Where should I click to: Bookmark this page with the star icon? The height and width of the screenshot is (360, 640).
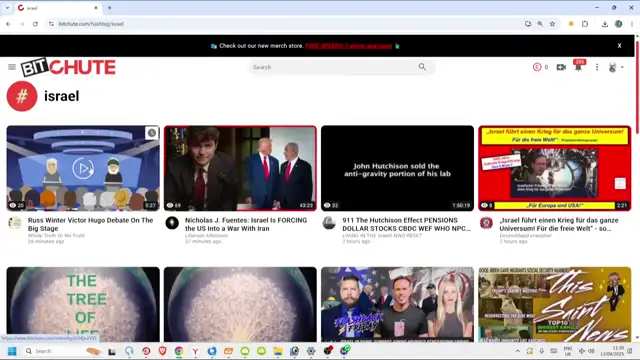point(552,24)
